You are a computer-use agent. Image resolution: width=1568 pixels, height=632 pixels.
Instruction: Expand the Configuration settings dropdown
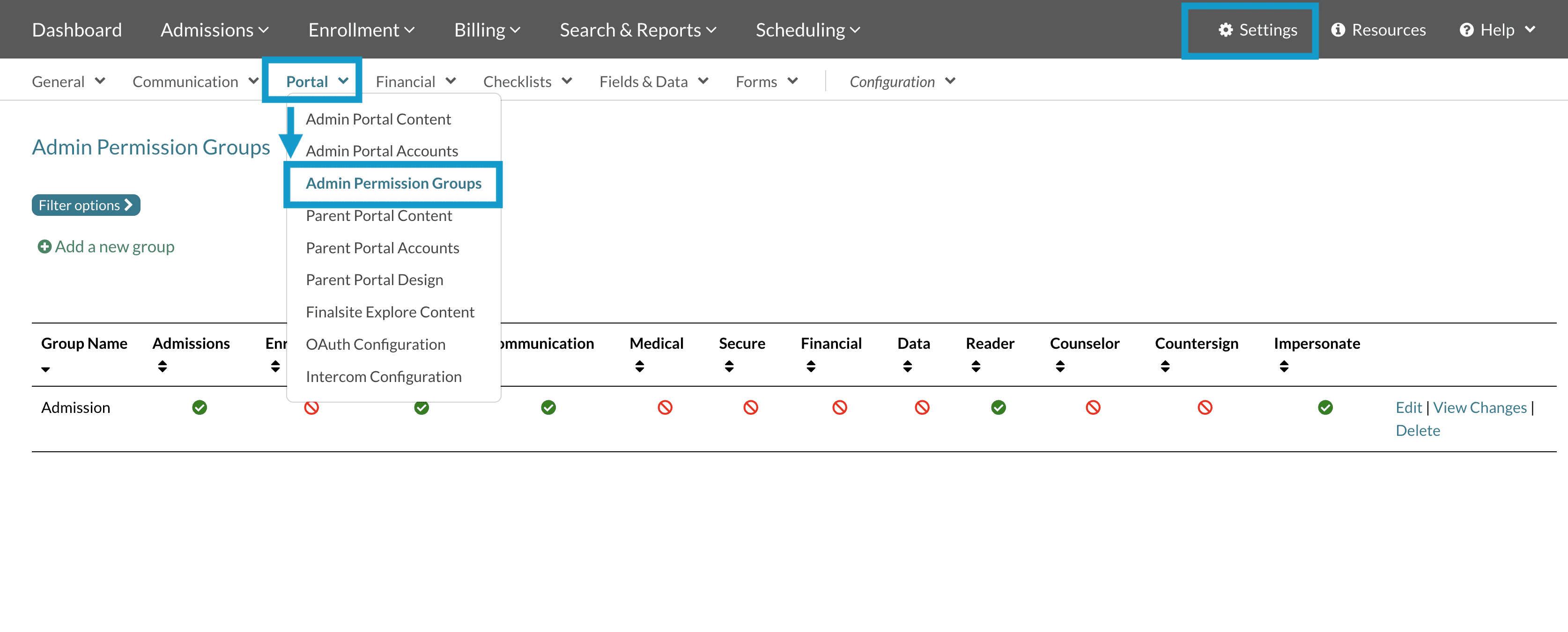(x=902, y=81)
